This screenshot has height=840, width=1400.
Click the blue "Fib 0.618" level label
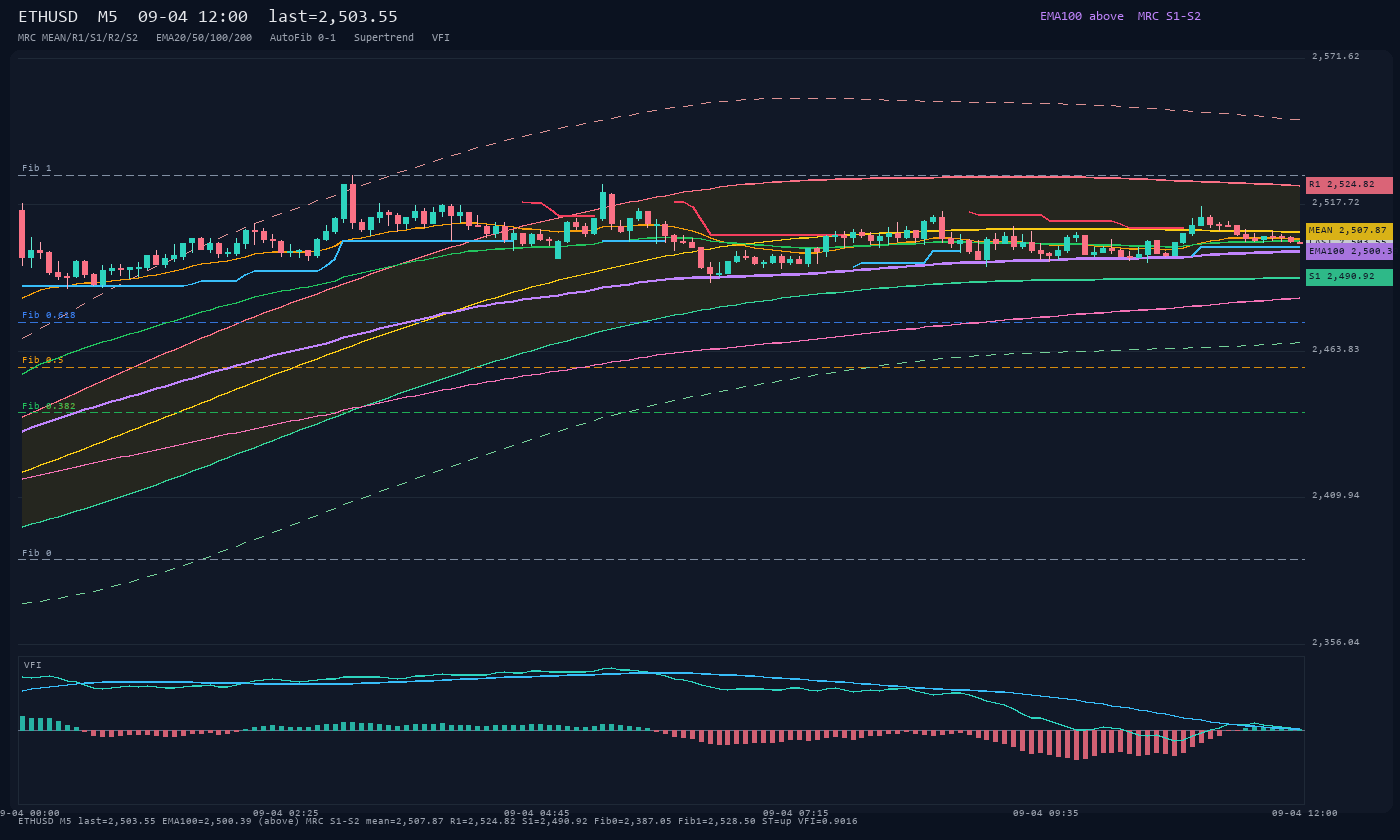pyautogui.click(x=49, y=315)
